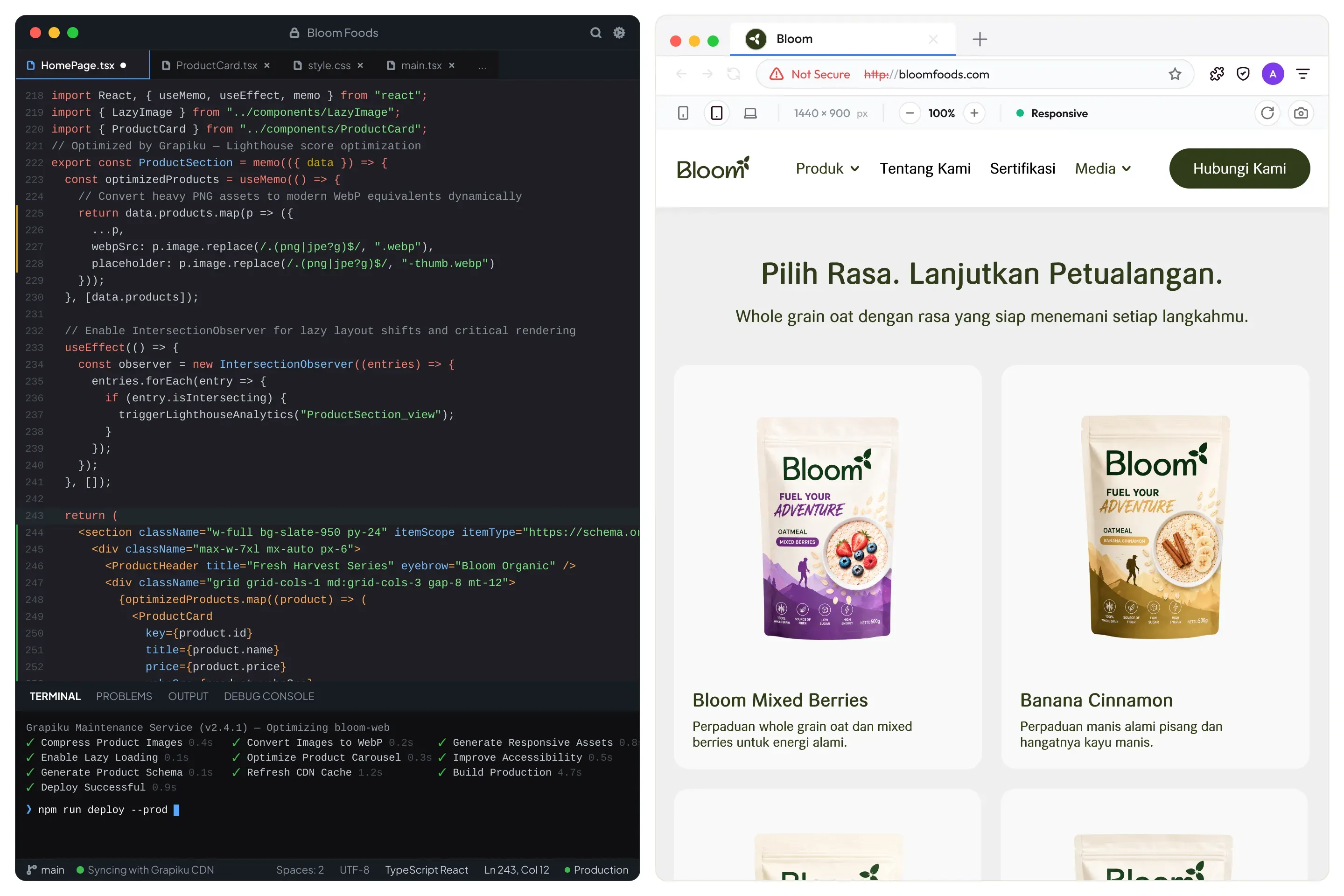The height and width of the screenshot is (896, 1344).
Task: Change indentation via Spaces: 2
Action: point(300,870)
